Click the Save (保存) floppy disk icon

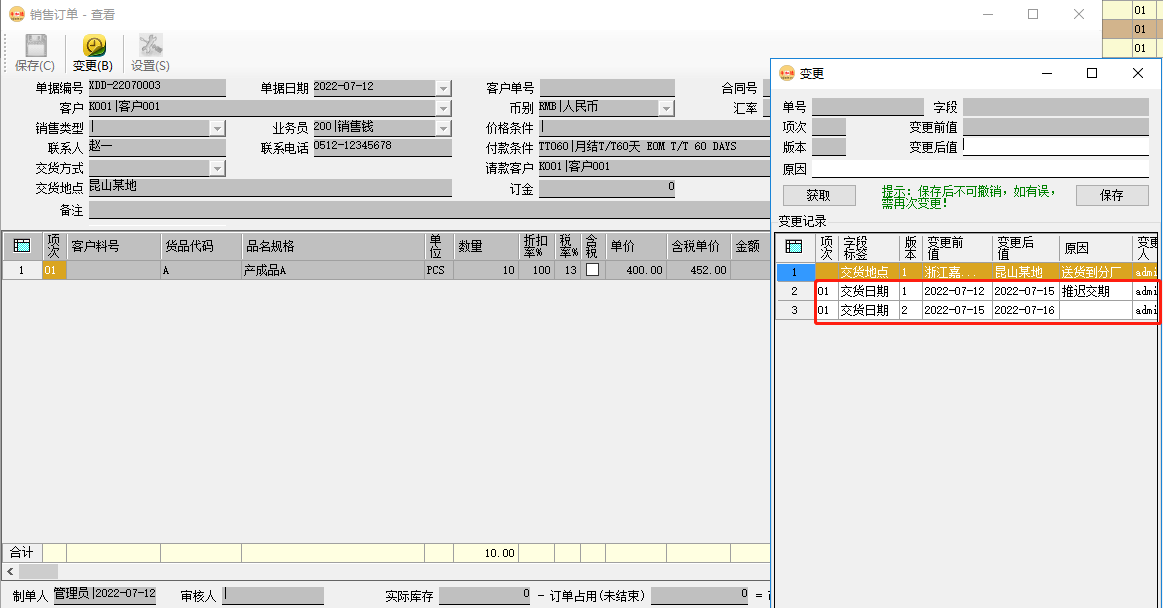[x=35, y=46]
